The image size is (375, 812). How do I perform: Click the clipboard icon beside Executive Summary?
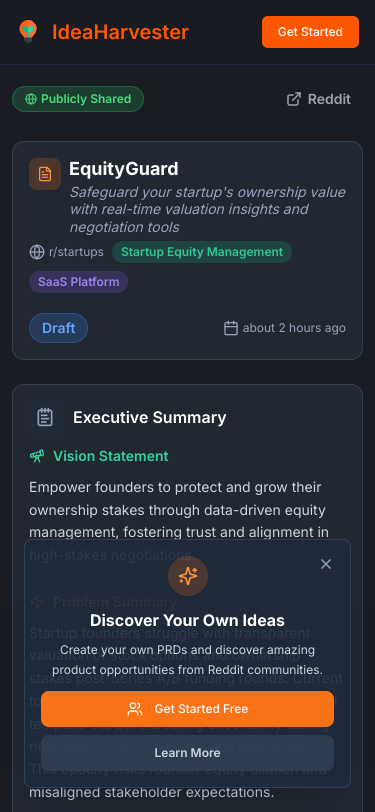pyautogui.click(x=45, y=417)
